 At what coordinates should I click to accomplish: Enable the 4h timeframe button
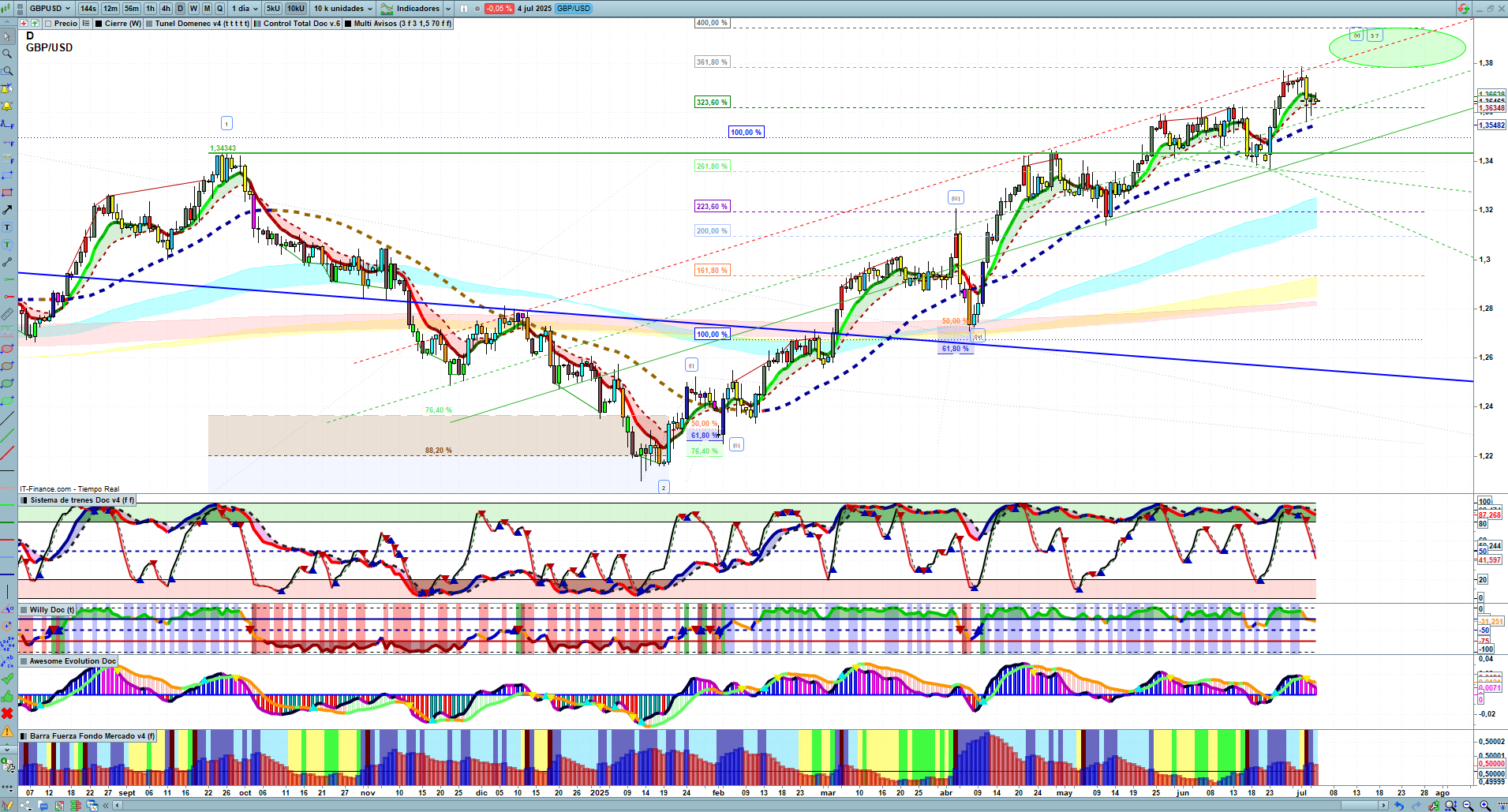point(166,9)
